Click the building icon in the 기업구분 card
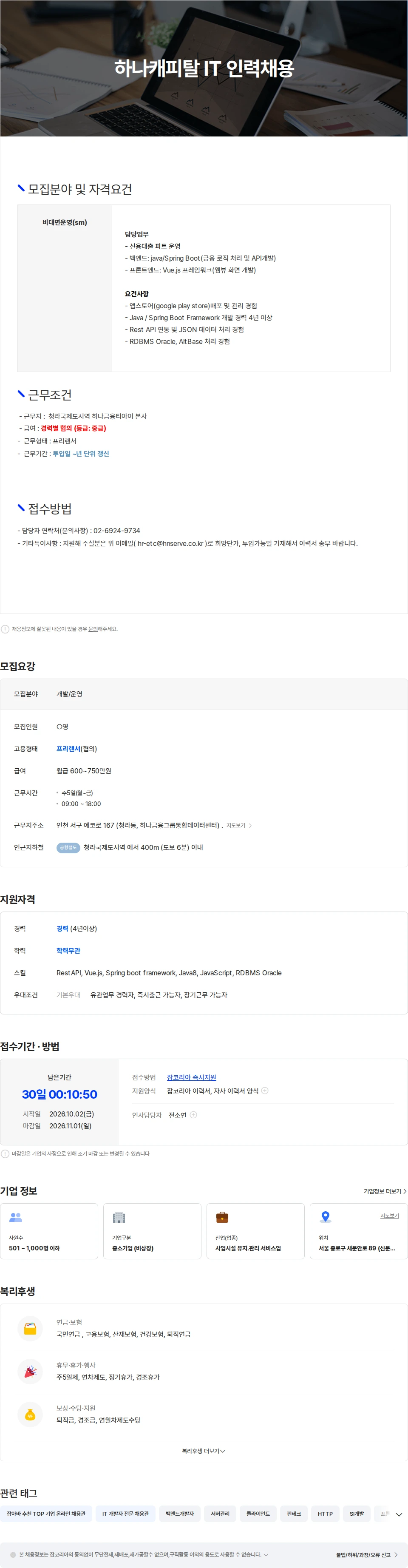408x1568 pixels. click(119, 1217)
